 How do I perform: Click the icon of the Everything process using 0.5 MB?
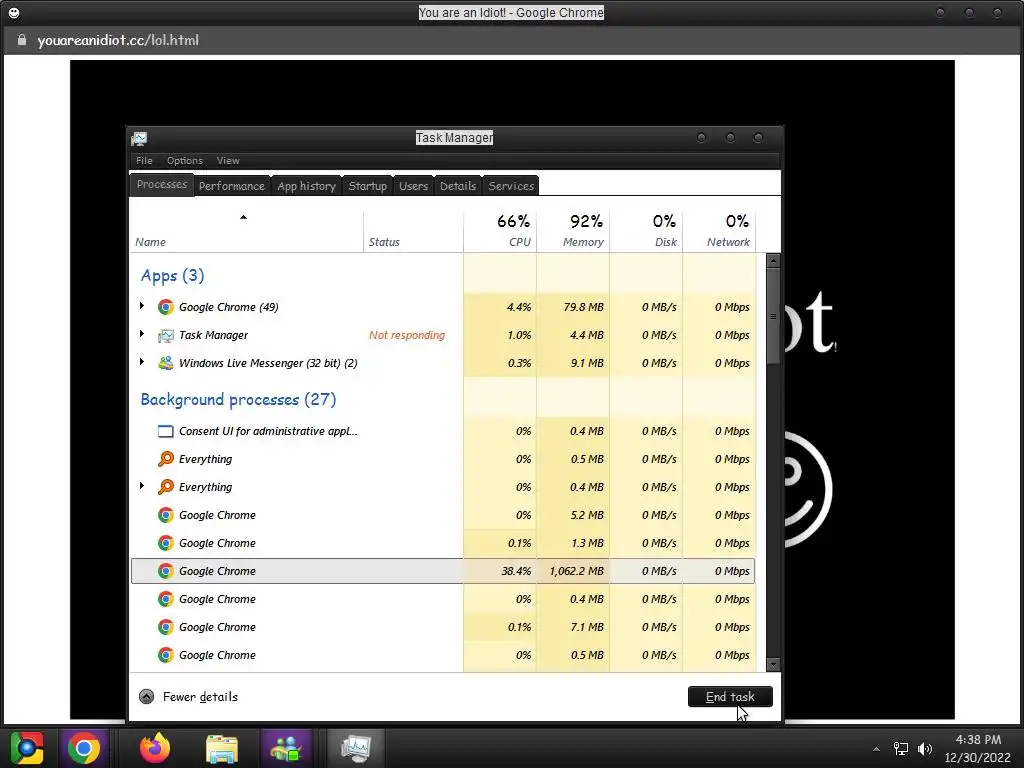pyautogui.click(x=166, y=459)
